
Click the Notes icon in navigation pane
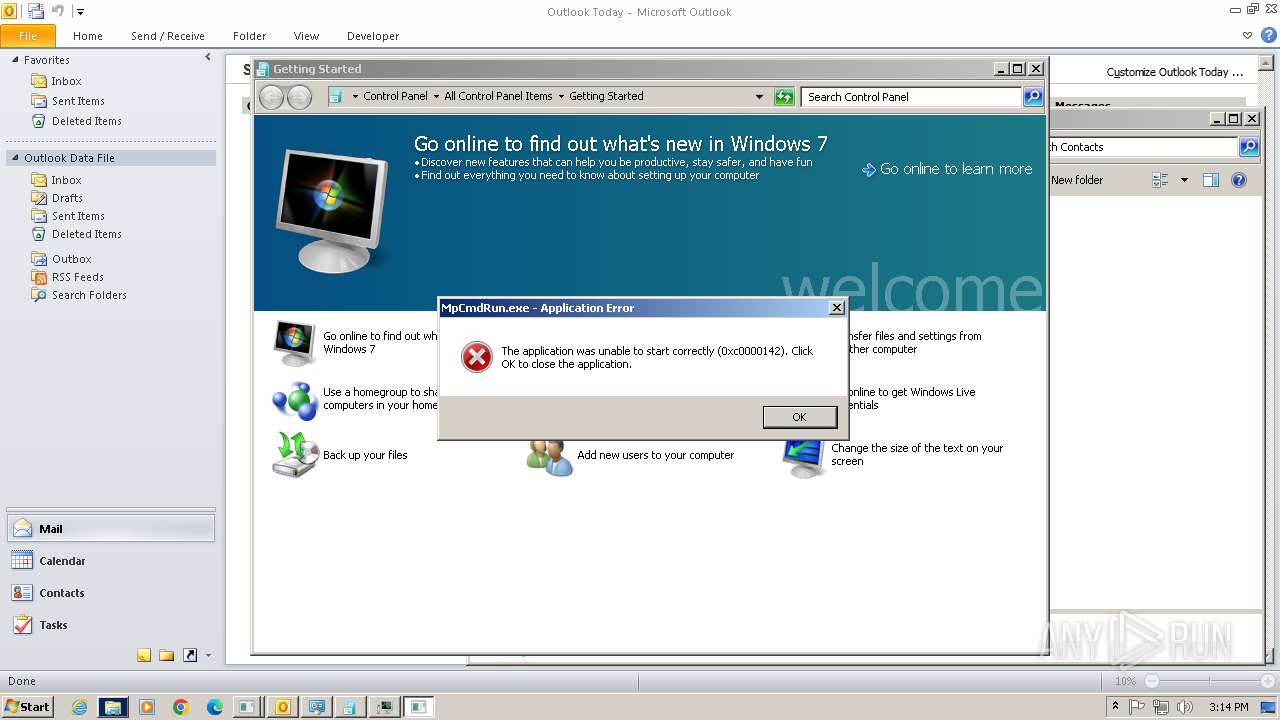coord(144,656)
